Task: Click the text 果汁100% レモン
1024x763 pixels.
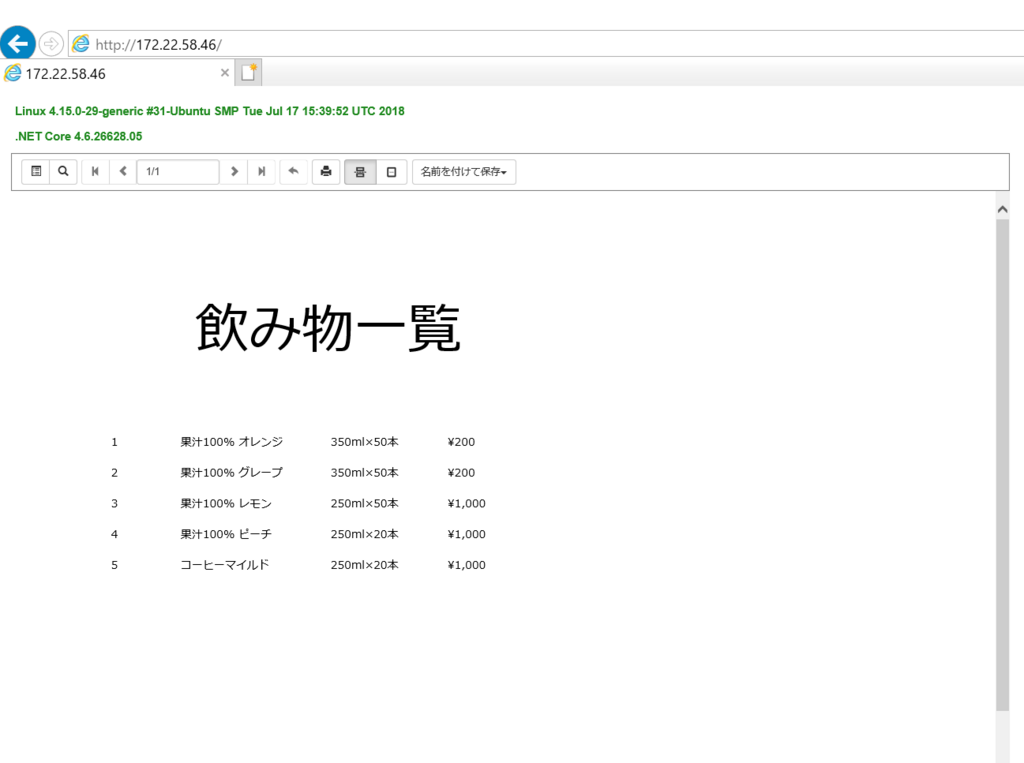Action: click(226, 504)
